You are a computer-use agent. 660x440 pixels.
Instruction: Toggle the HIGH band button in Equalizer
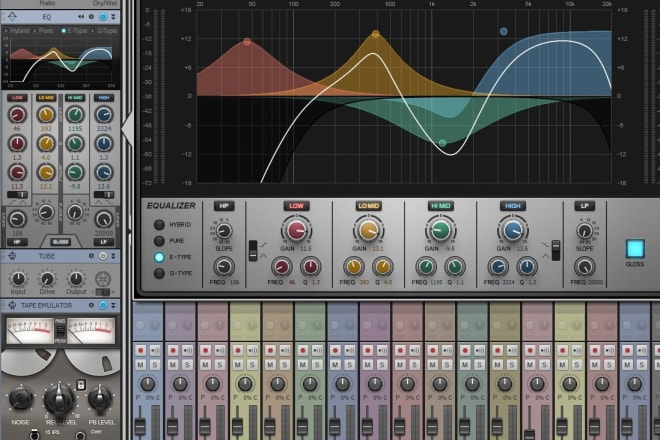[512, 206]
